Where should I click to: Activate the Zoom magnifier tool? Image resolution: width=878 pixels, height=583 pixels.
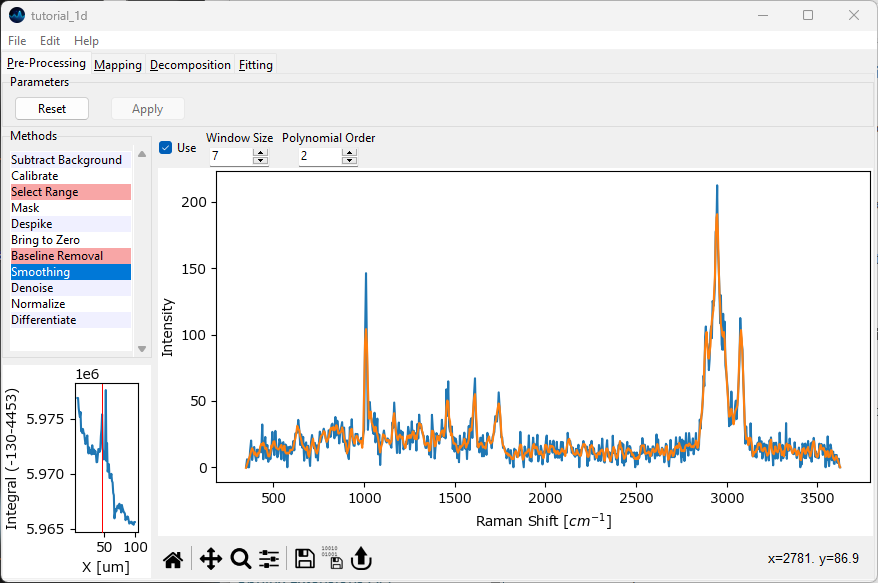pyautogui.click(x=240, y=559)
